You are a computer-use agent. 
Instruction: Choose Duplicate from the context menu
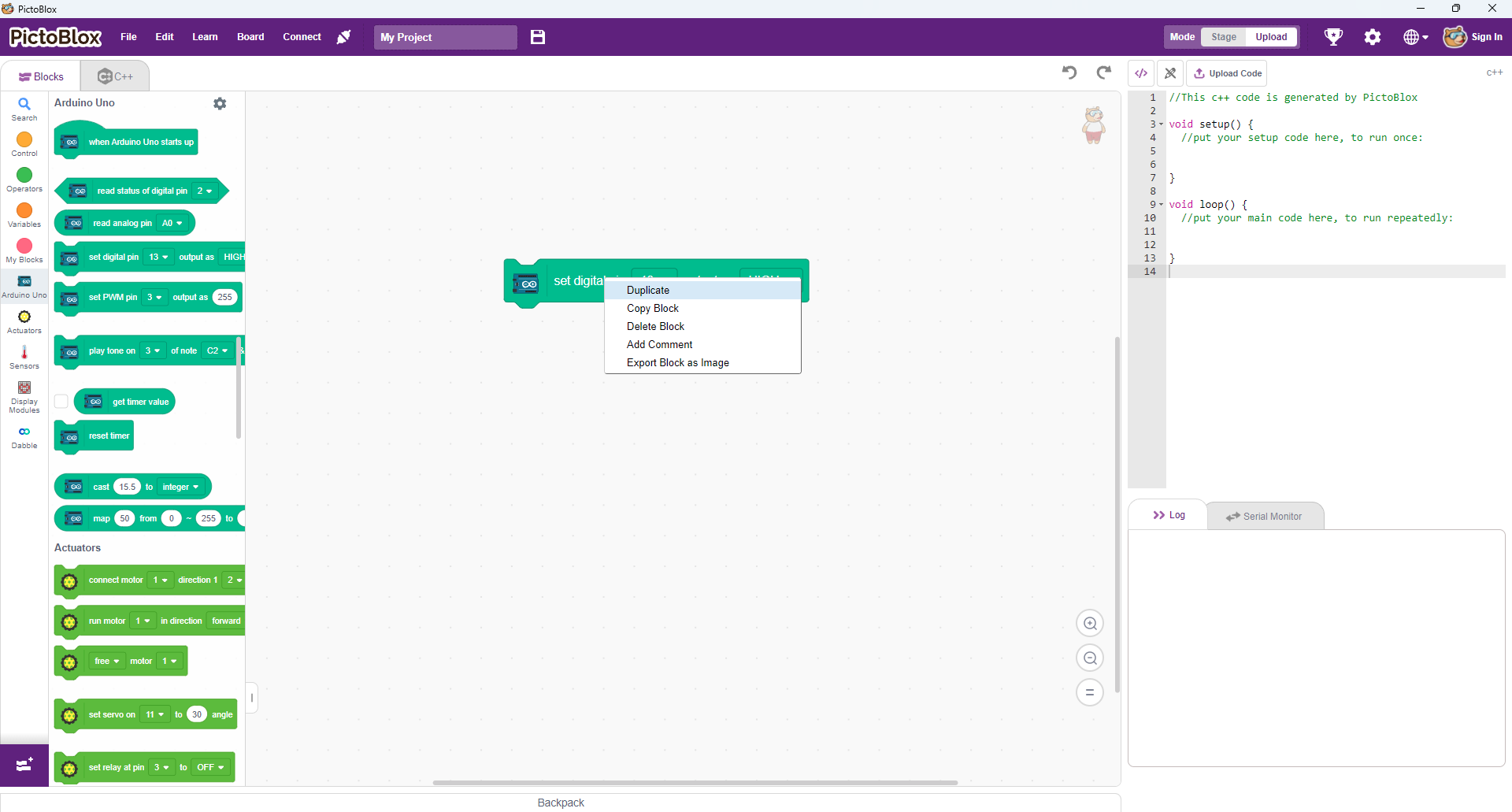[647, 290]
